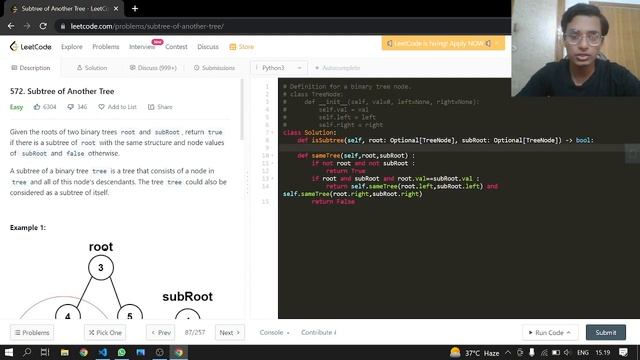This screenshot has width=640, height=360.
Task: Click the code editor line 9
Action: [459, 148]
